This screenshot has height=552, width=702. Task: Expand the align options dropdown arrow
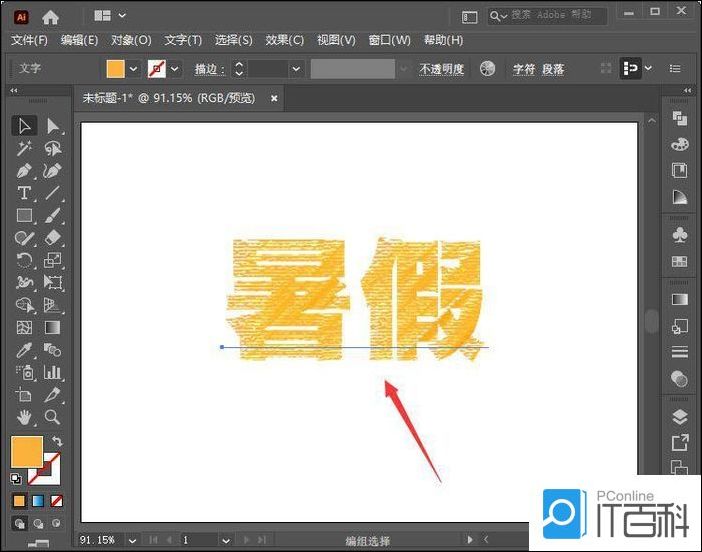[648, 68]
